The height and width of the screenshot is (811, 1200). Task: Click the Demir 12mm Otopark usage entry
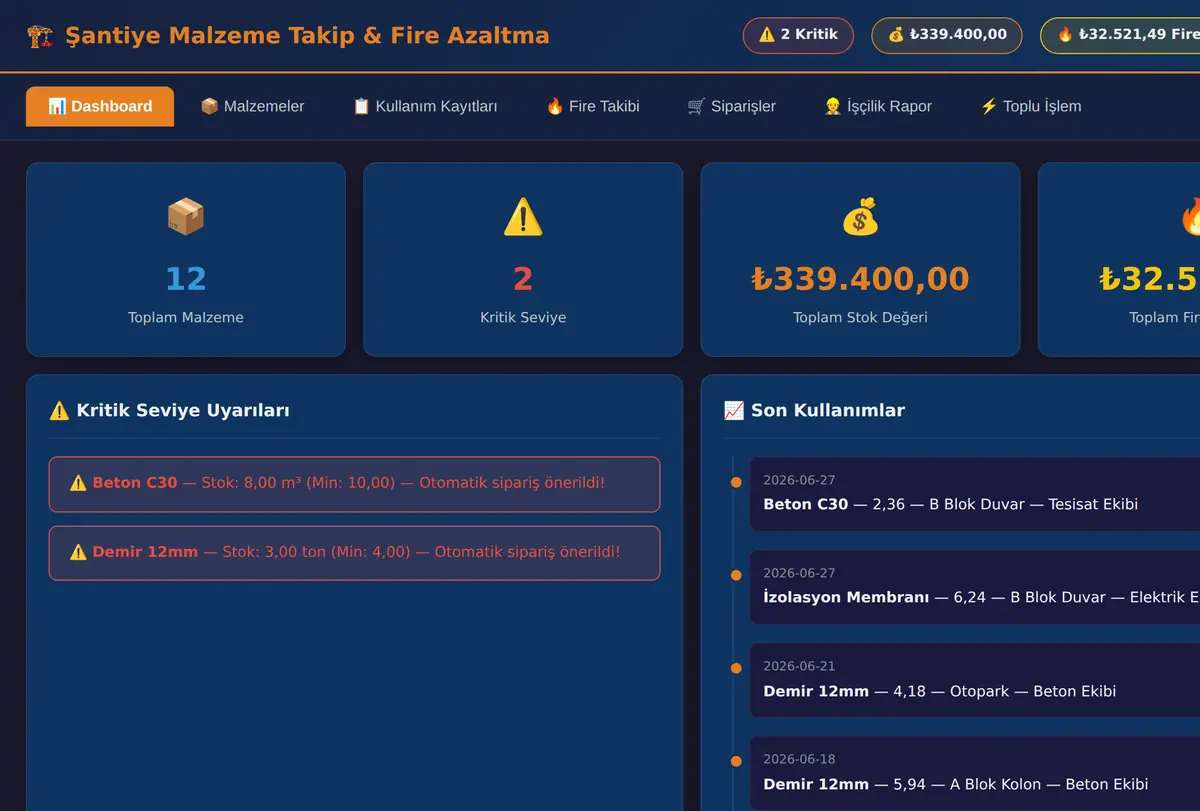pyautogui.click(x=975, y=680)
